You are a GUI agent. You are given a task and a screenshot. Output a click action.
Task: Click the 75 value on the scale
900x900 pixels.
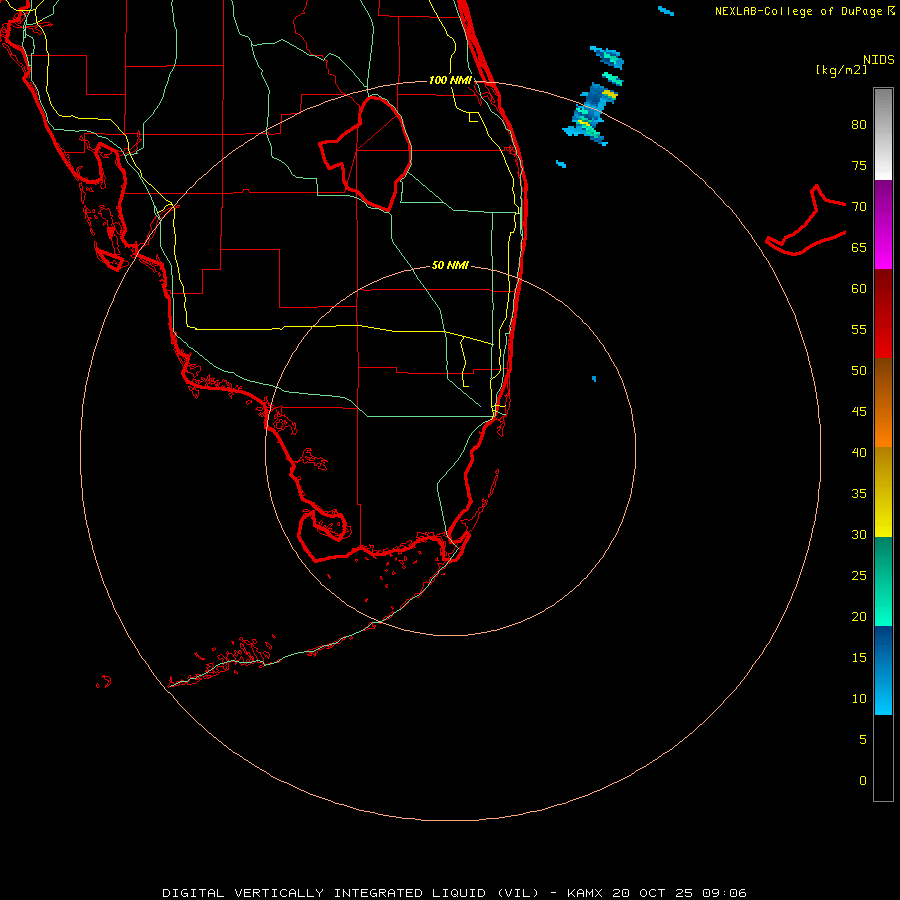coord(859,165)
